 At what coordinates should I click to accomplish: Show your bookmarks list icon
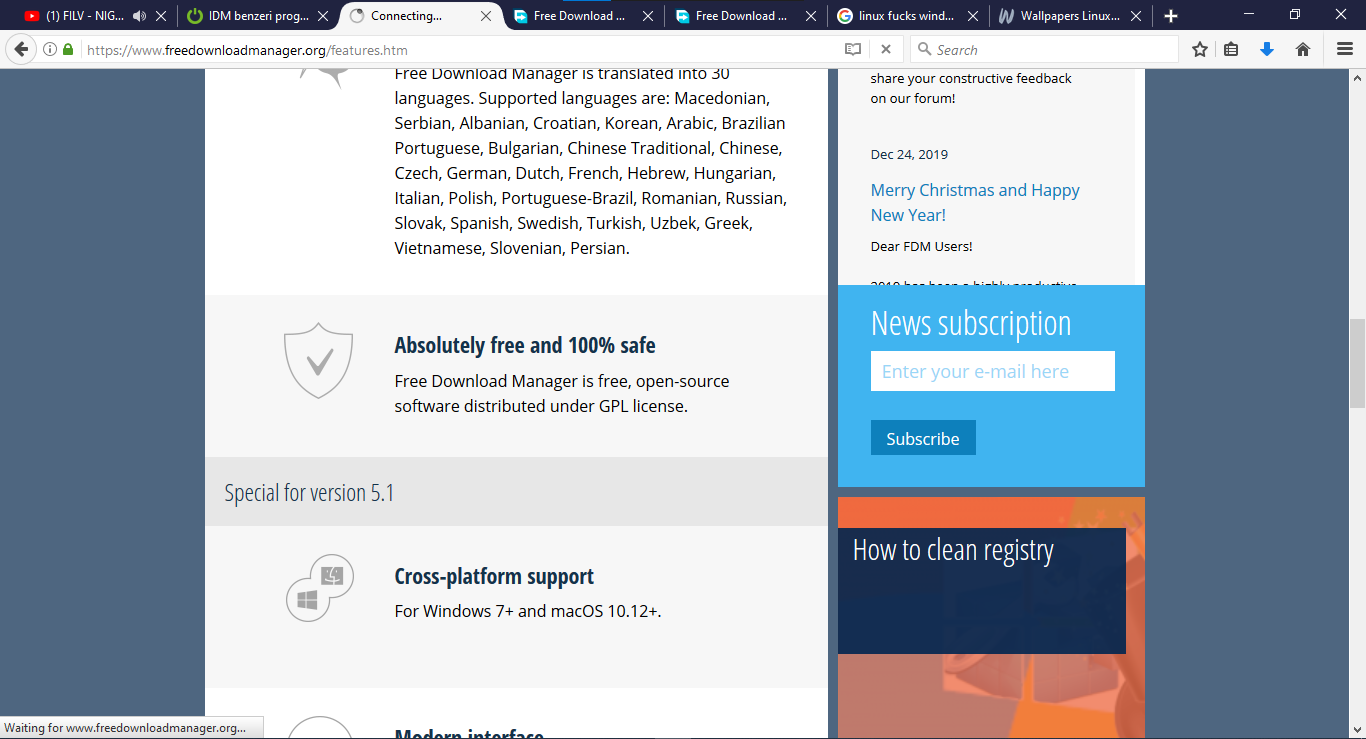pyautogui.click(x=1231, y=49)
